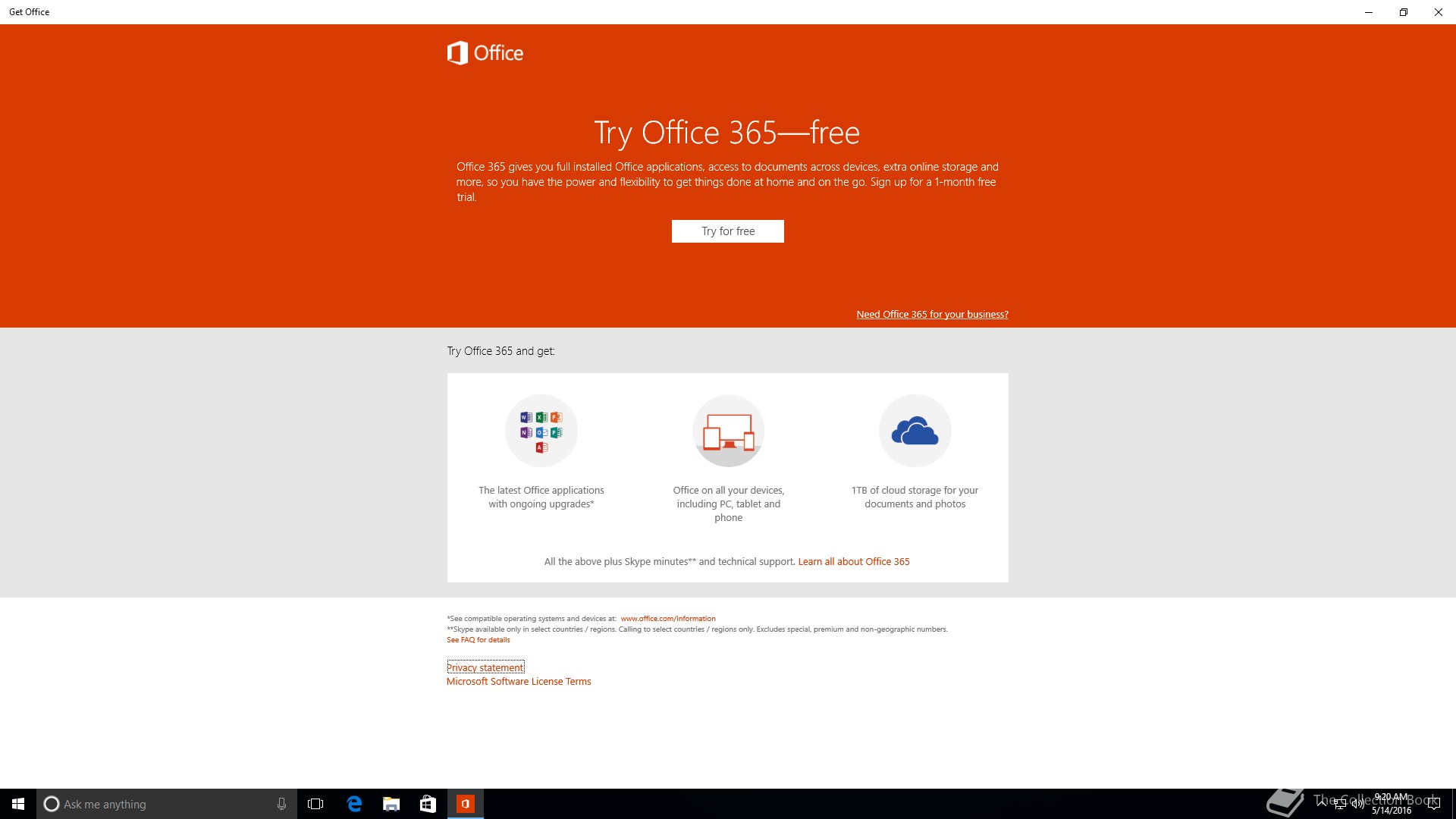Viewport: 1456px width, 819px height.
Task: Click 'Try Office 365 and get:' heading
Action: coord(500,351)
